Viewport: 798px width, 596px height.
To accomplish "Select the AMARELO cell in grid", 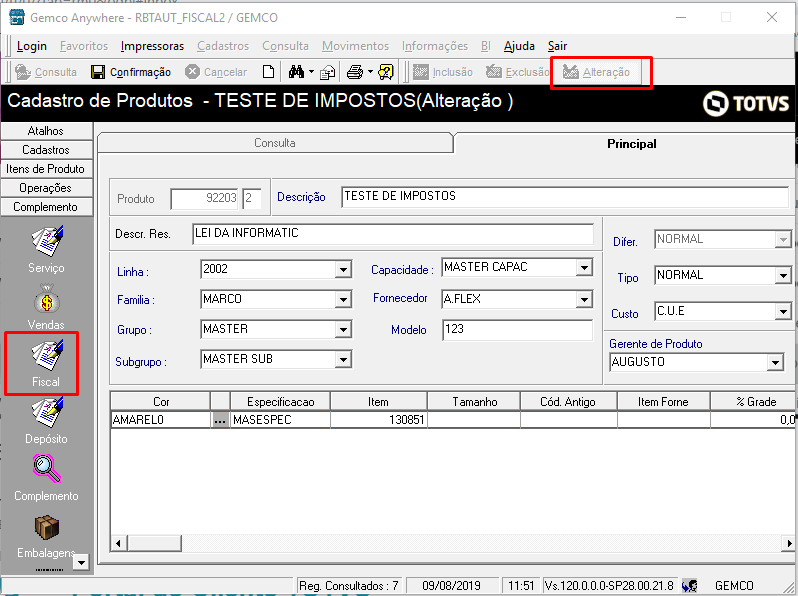I will (x=161, y=420).
